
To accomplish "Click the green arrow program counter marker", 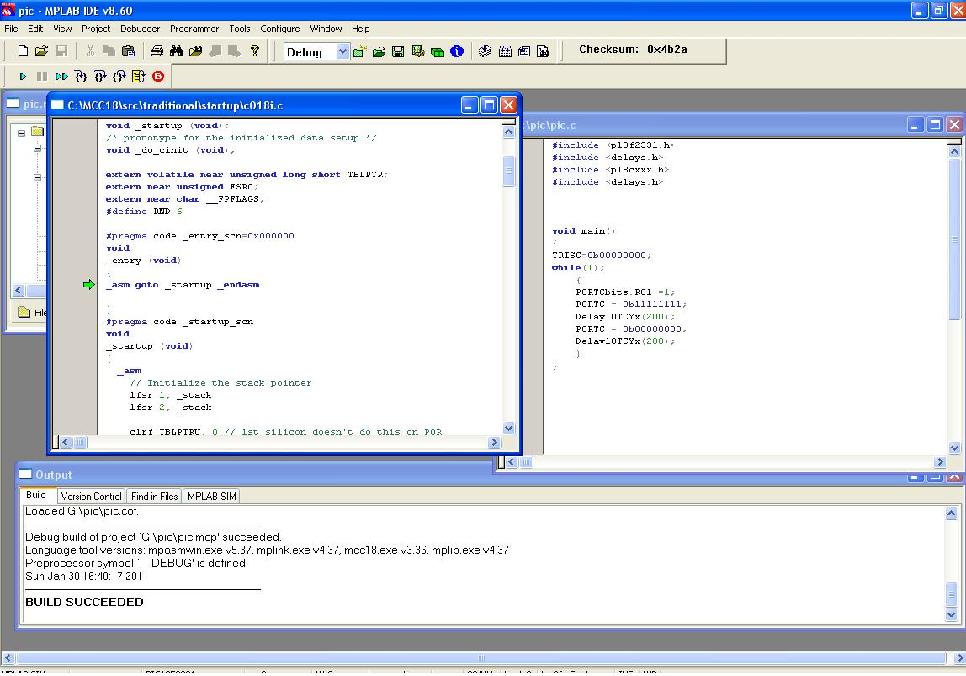I will coord(89,285).
